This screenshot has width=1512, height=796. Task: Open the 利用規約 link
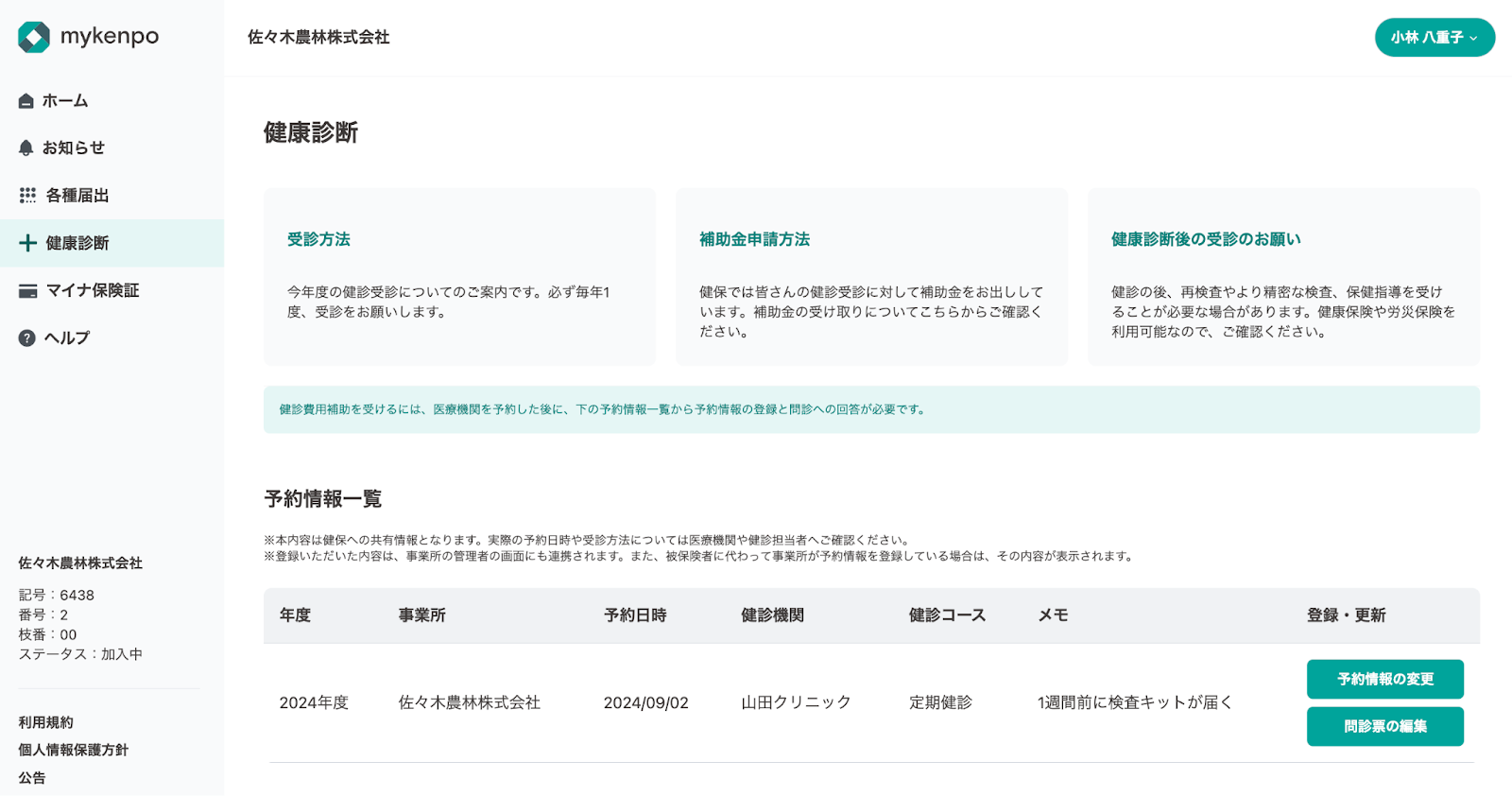(45, 722)
